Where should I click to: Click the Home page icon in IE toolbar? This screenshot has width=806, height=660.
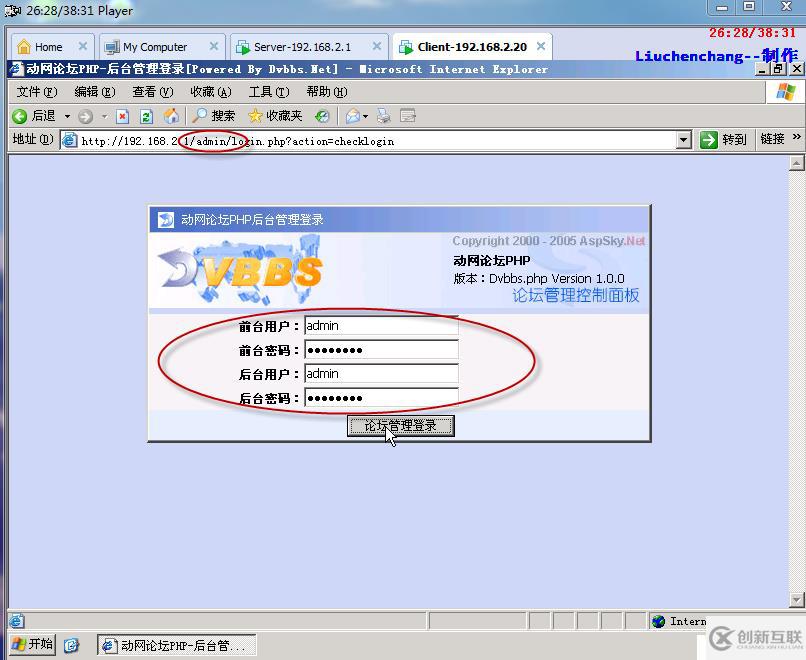(x=171, y=116)
